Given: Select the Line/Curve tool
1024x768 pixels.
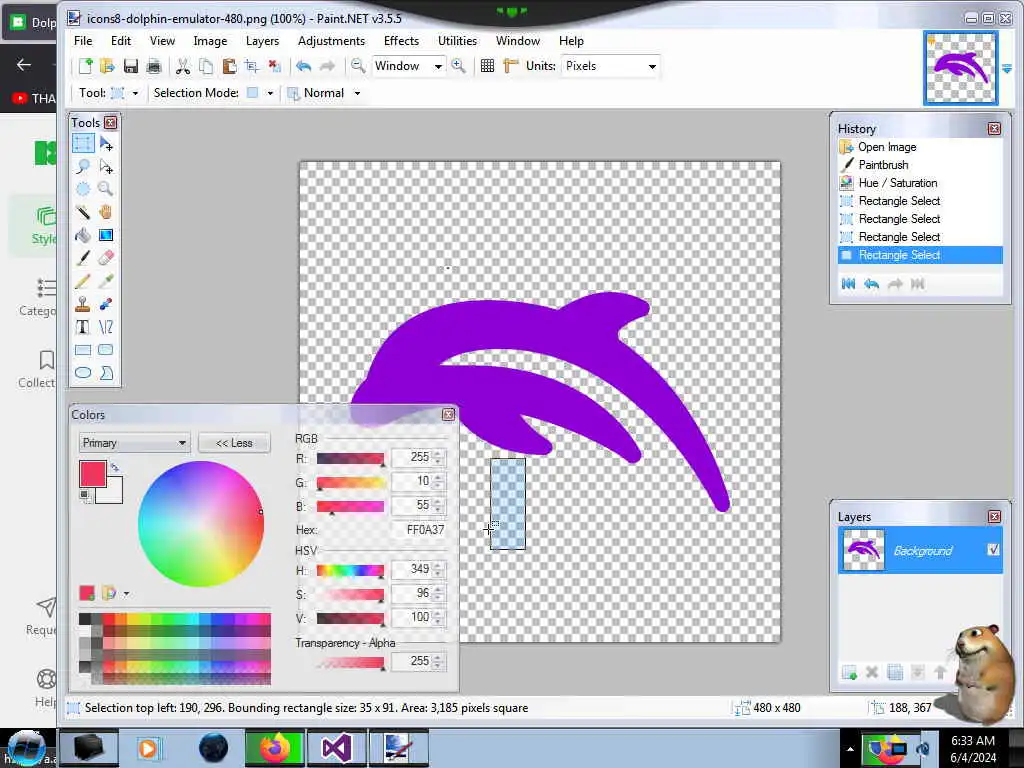Looking at the screenshot, I should [x=106, y=327].
